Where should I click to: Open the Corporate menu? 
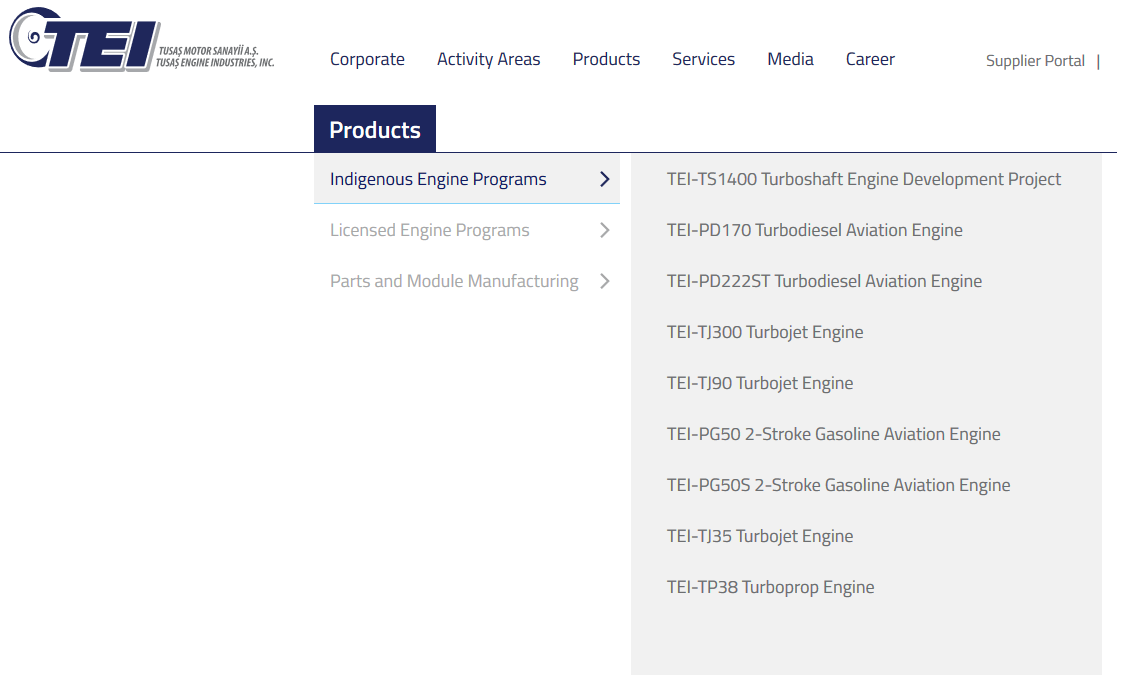[367, 59]
